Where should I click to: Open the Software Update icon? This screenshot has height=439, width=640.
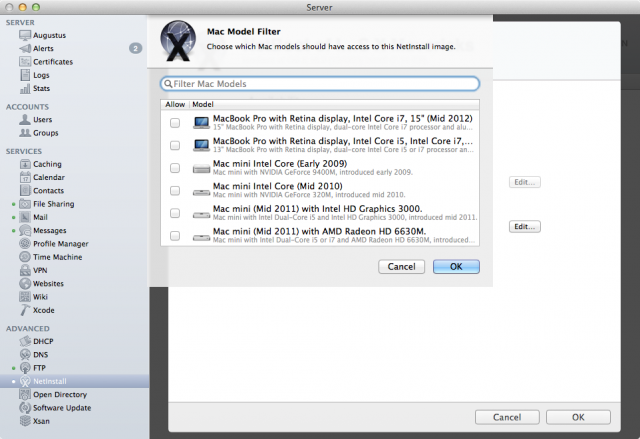(x=25, y=408)
